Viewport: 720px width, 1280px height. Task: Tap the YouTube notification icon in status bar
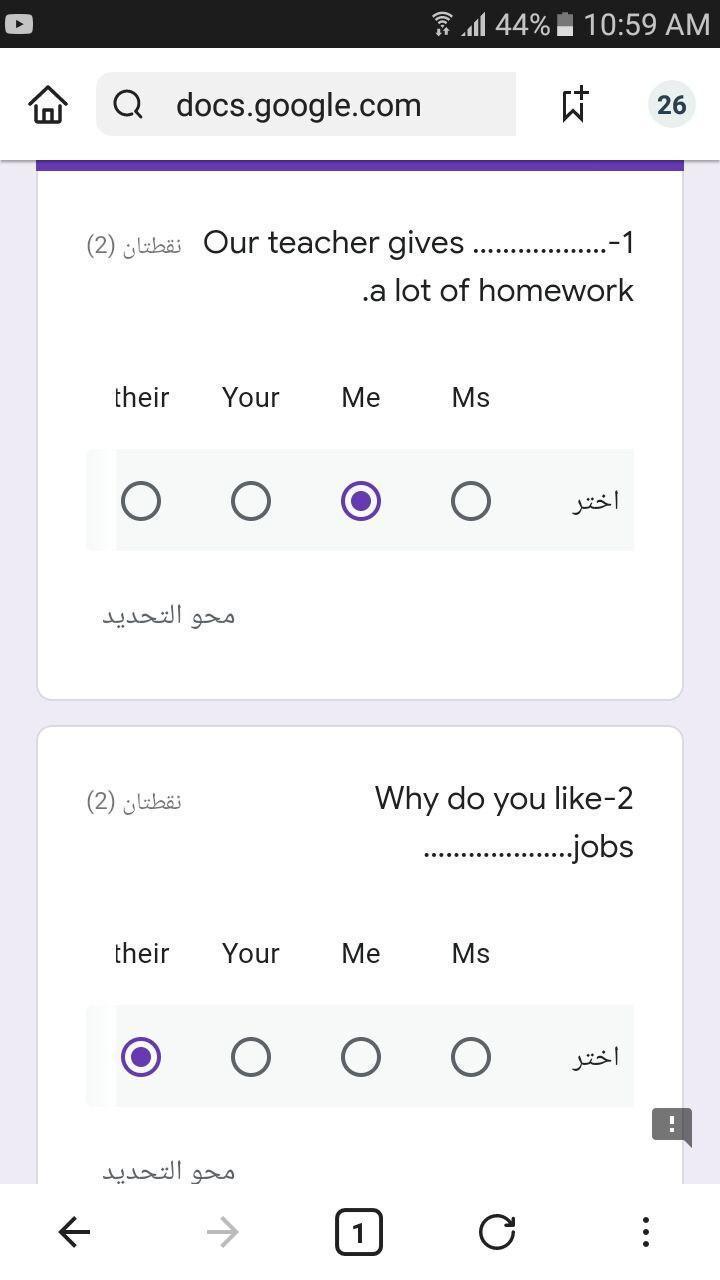click(x=19, y=23)
